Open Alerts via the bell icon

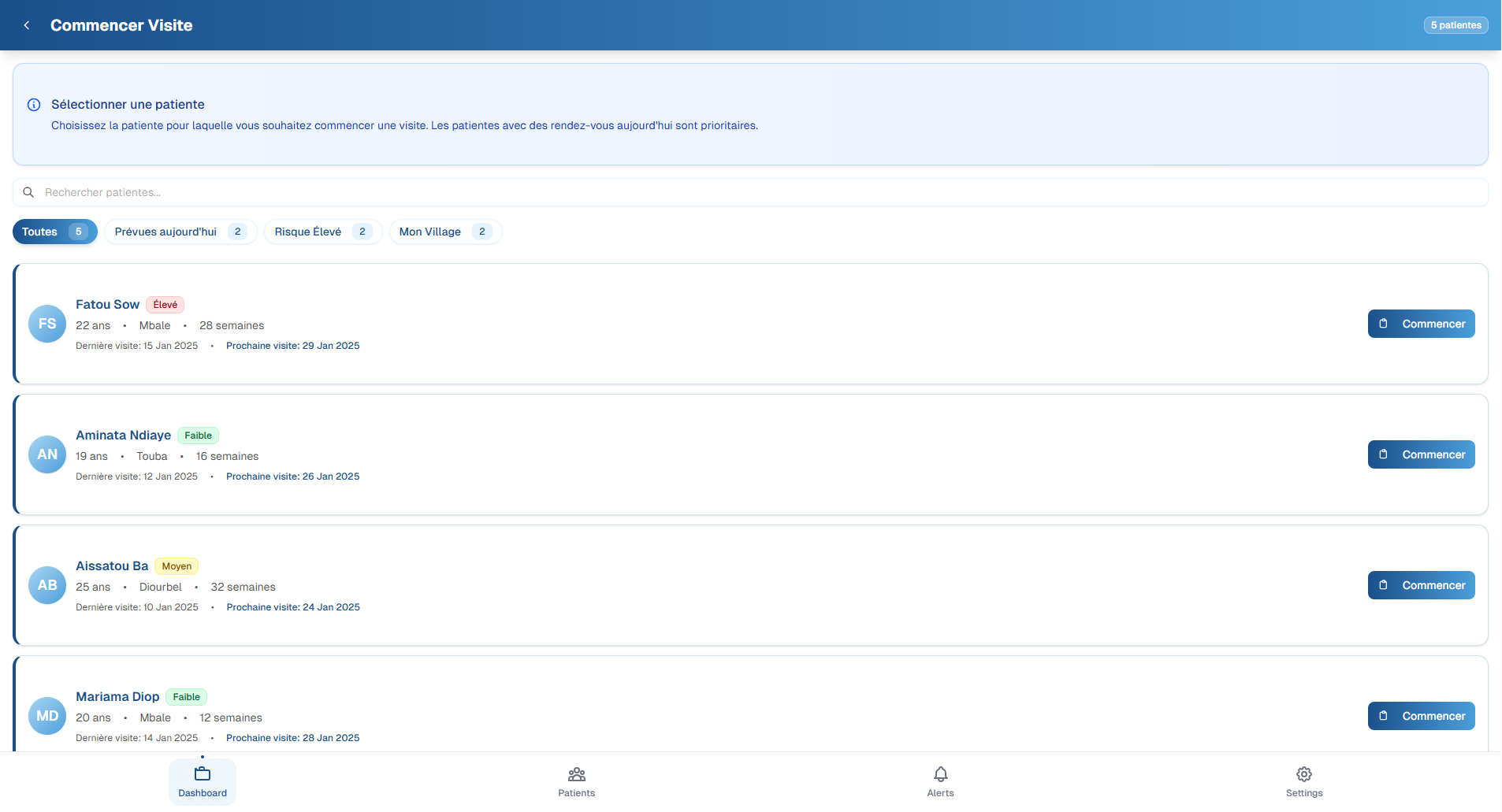[x=940, y=774]
